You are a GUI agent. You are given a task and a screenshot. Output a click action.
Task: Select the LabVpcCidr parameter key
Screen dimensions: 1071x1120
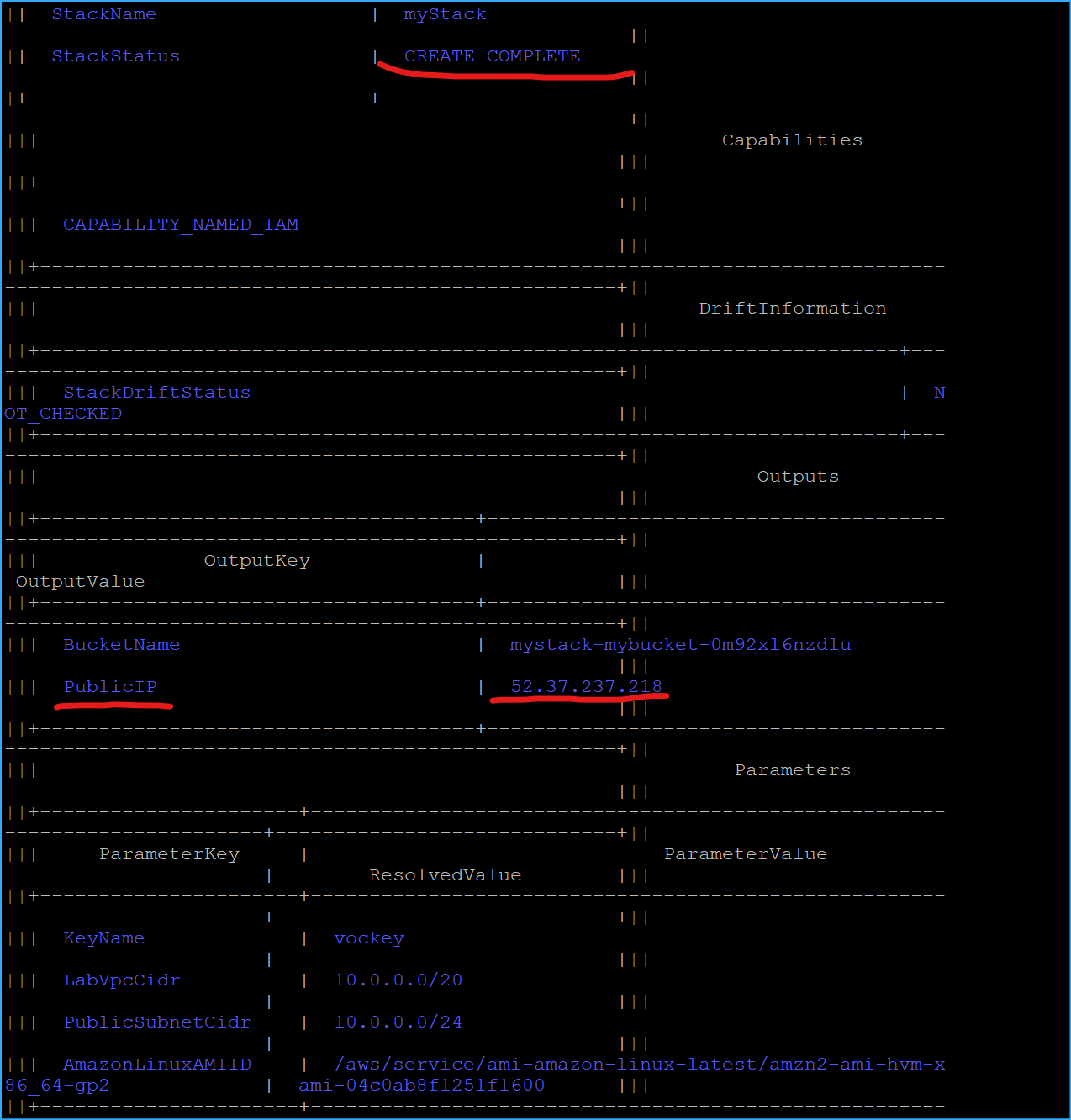coord(121,980)
